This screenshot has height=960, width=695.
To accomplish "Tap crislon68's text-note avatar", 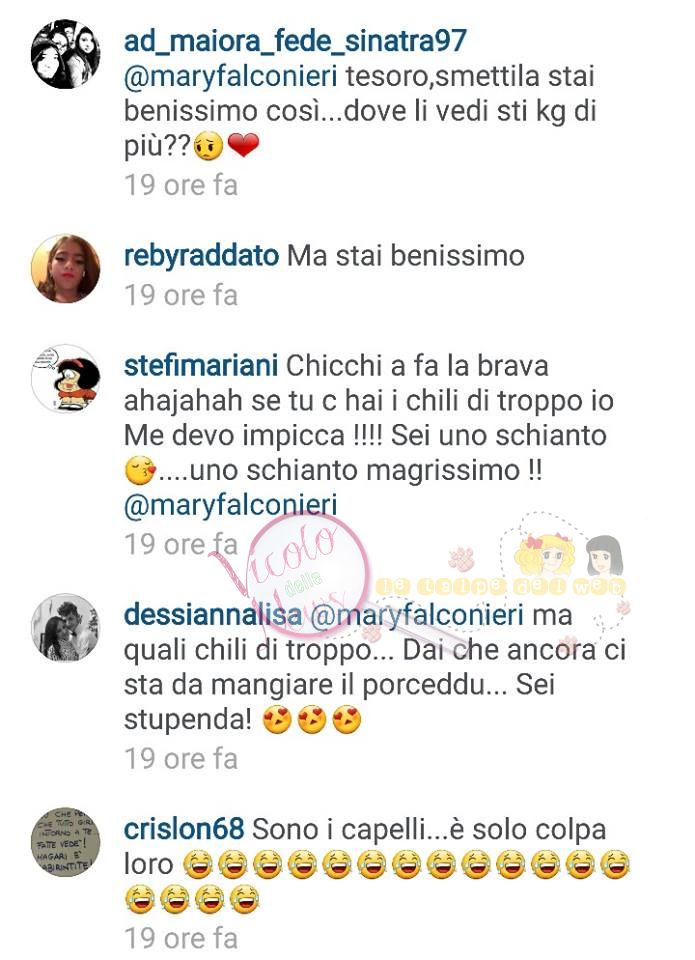I will point(66,842).
